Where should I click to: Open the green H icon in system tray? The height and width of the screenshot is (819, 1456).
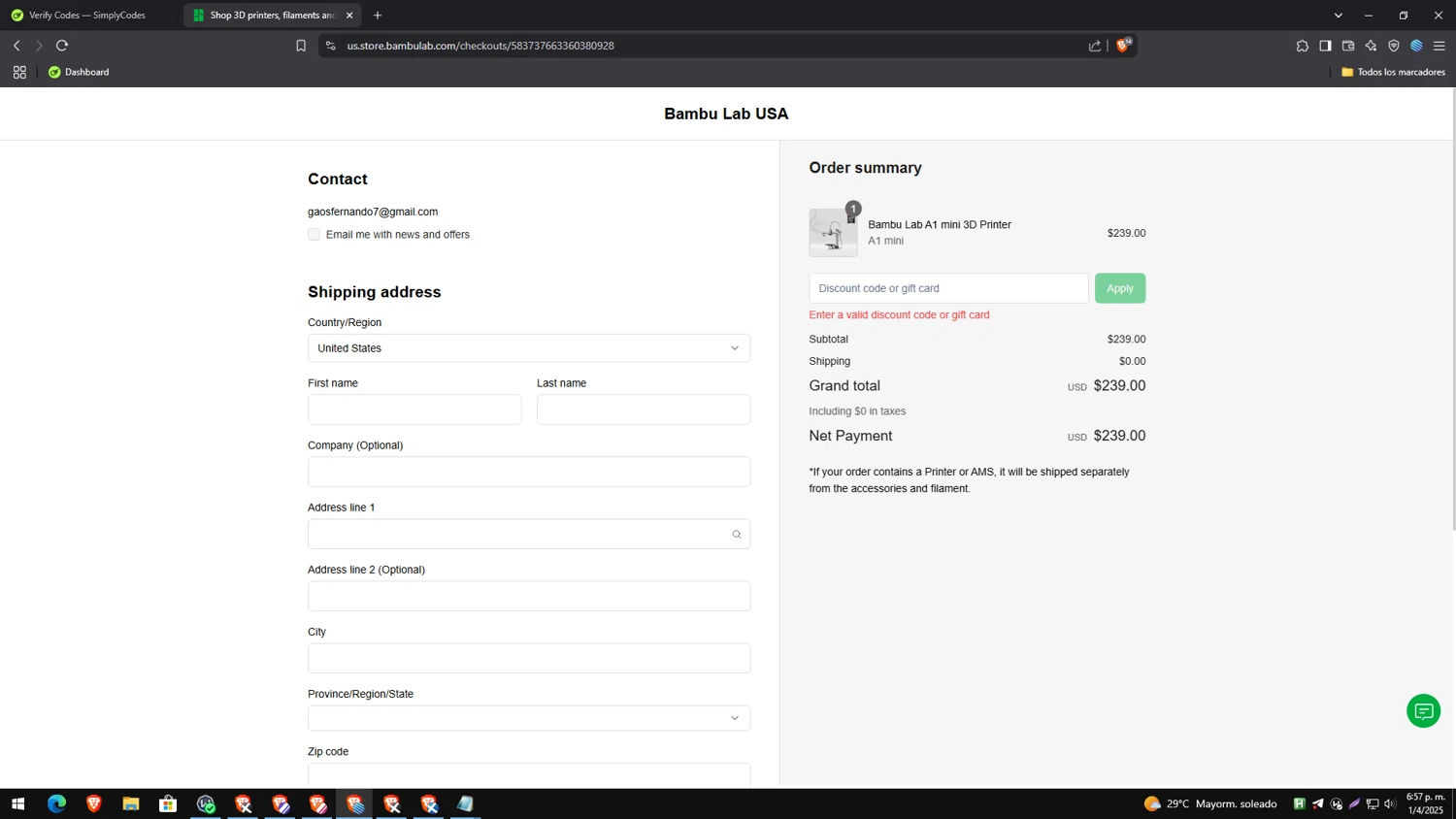point(1299,803)
